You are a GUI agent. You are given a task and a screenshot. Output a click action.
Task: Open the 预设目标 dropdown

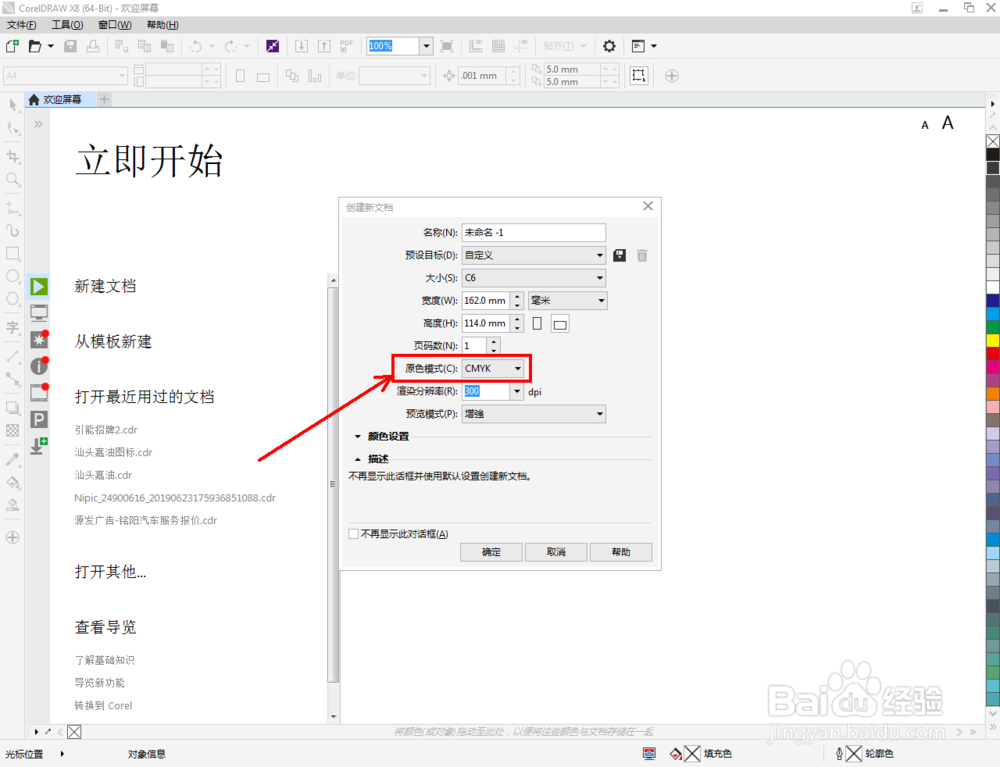tap(534, 255)
